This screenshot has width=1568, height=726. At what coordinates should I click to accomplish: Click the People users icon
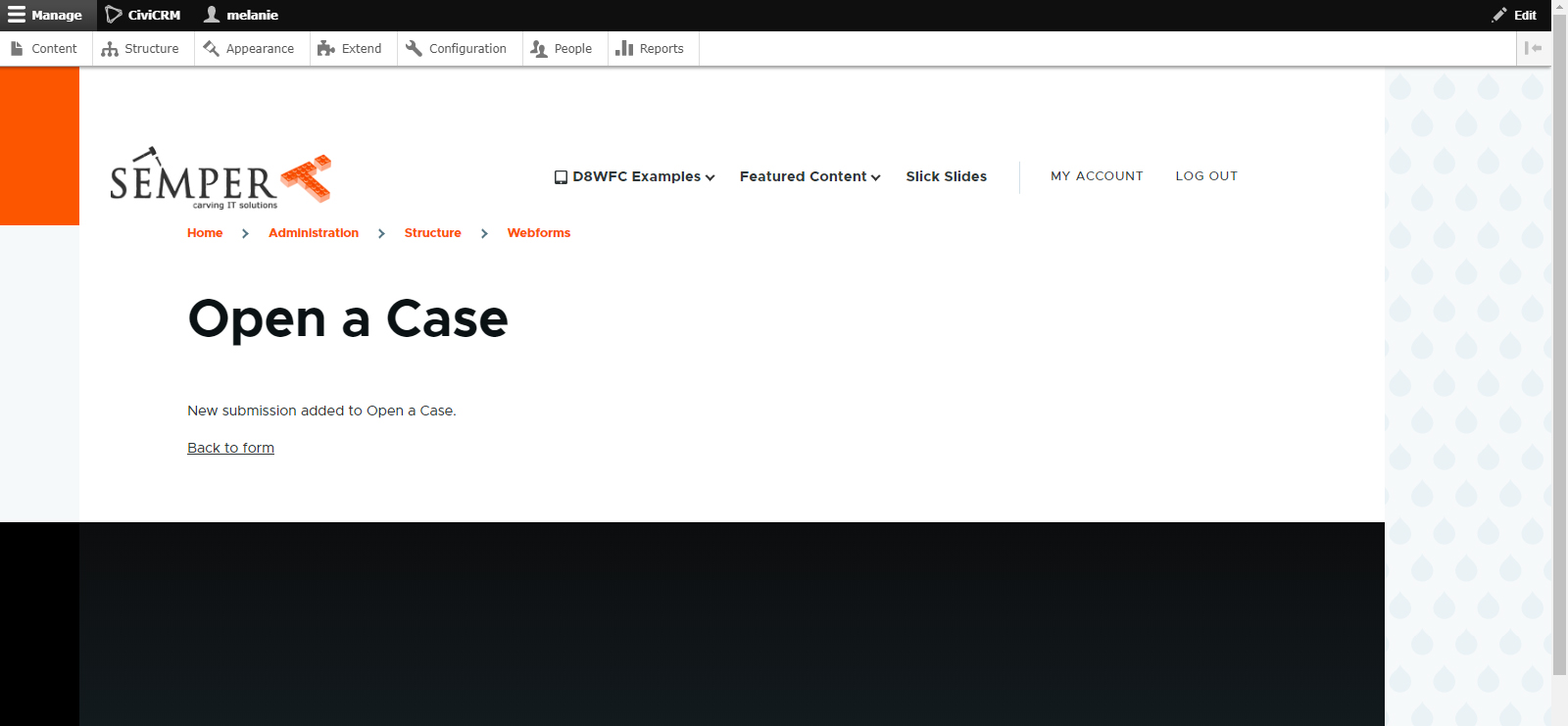coord(539,48)
